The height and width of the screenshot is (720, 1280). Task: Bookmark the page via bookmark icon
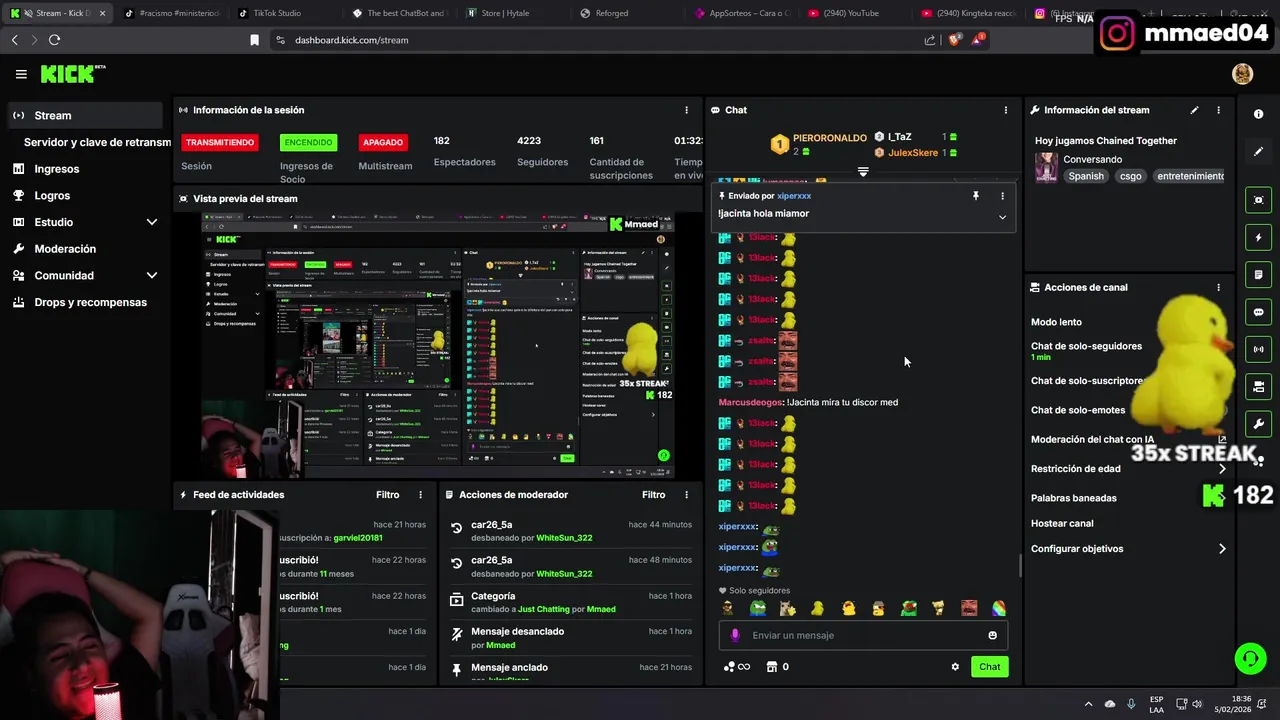[254, 40]
